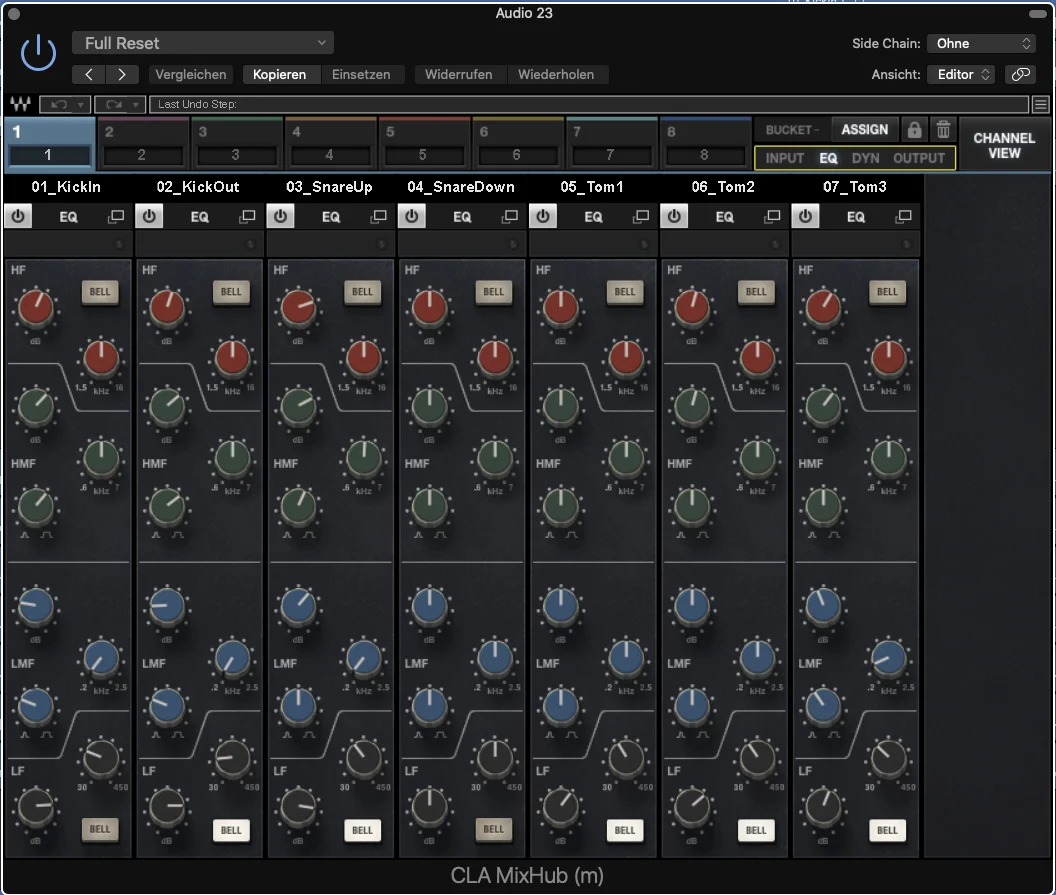Open the Full Reset preset dropdown

point(203,43)
